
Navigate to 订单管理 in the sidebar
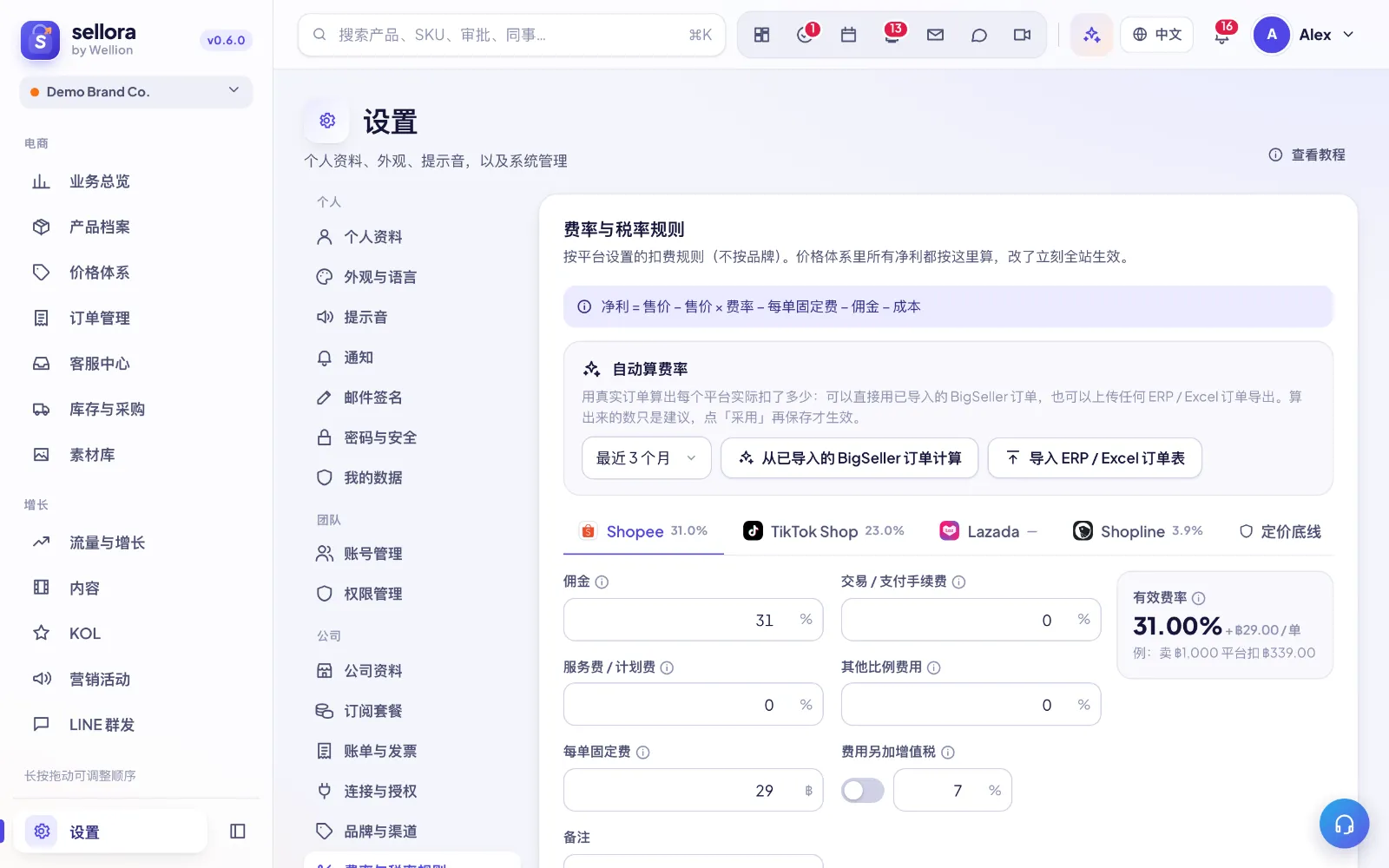[x=136, y=318]
